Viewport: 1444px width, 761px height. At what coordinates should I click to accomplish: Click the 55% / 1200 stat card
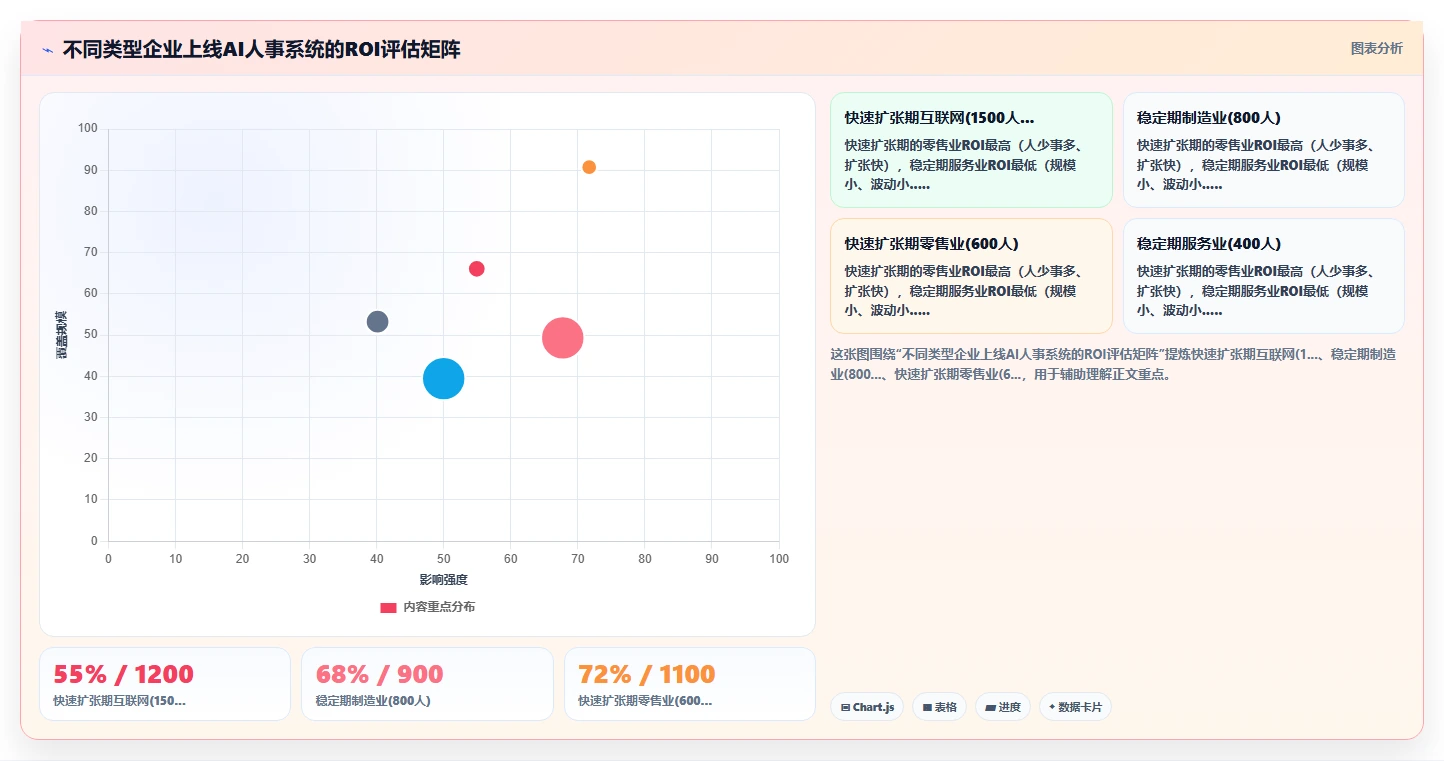(x=165, y=684)
